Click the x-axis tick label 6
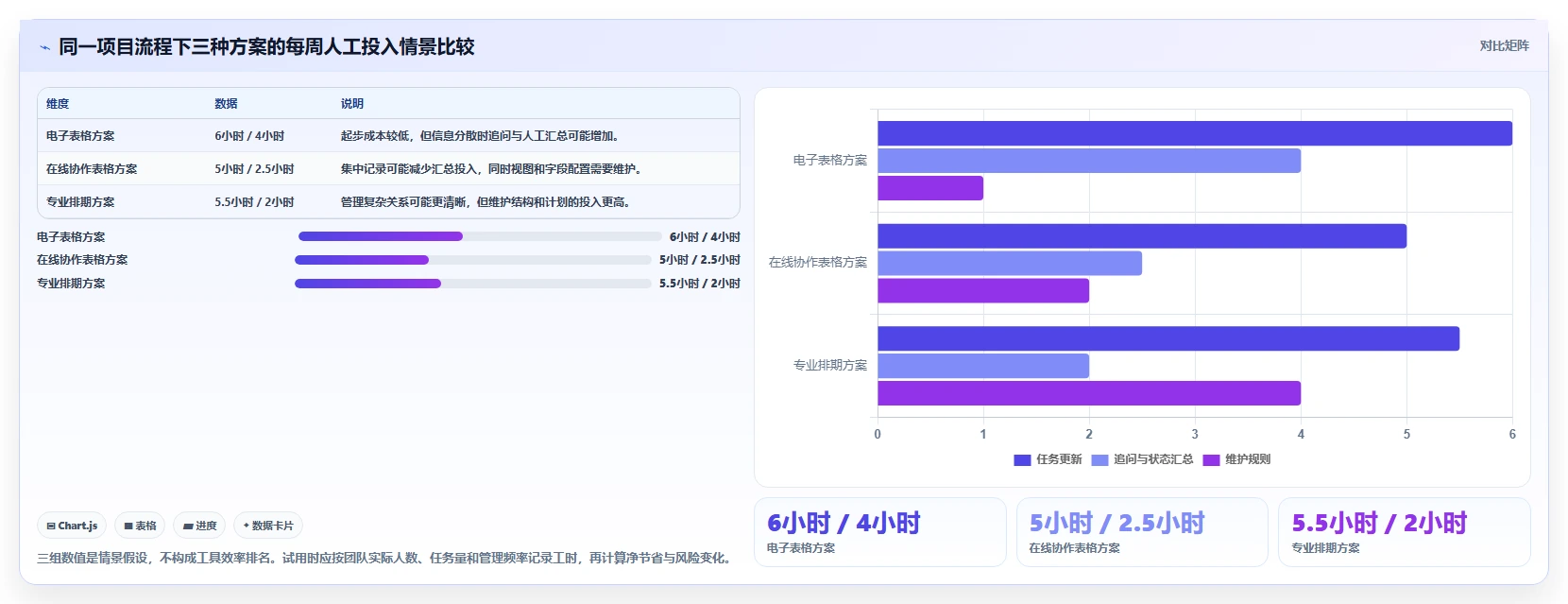Viewport: 1568px width, 604px height. click(x=1512, y=434)
